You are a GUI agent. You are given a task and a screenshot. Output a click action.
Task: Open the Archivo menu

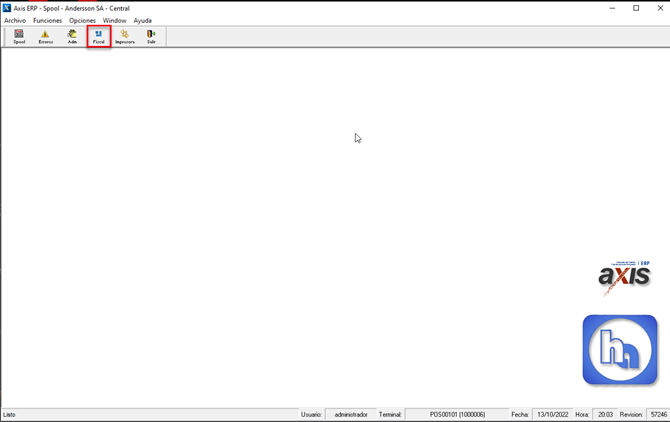(x=15, y=20)
